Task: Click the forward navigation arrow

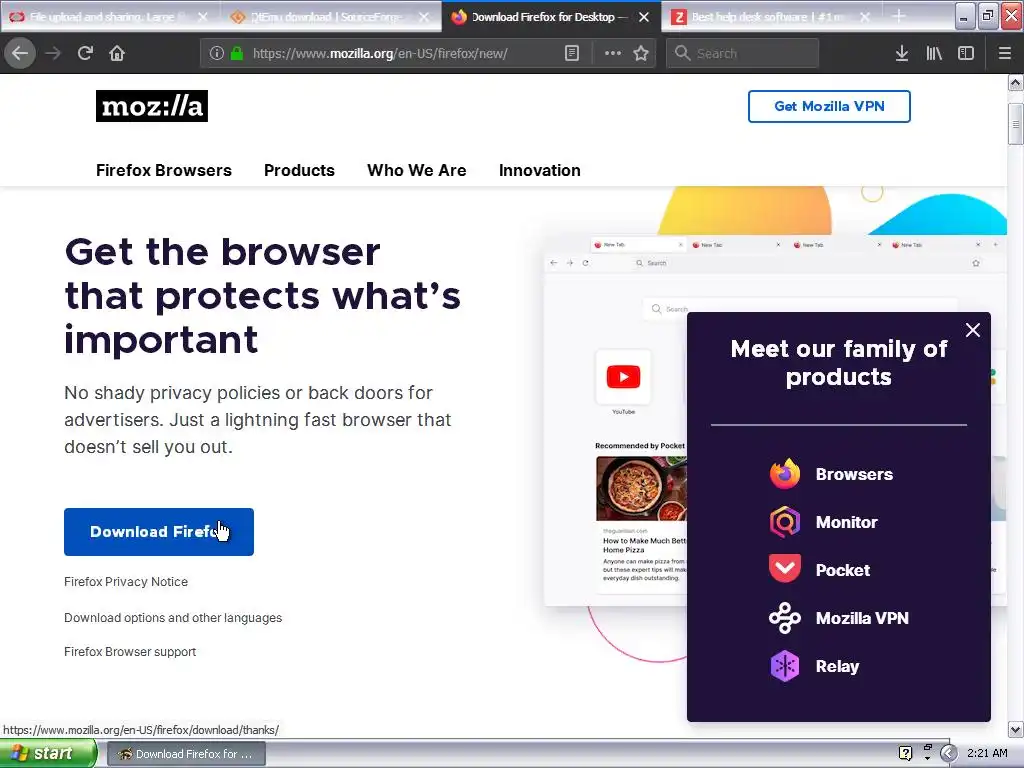Action: 53,53
